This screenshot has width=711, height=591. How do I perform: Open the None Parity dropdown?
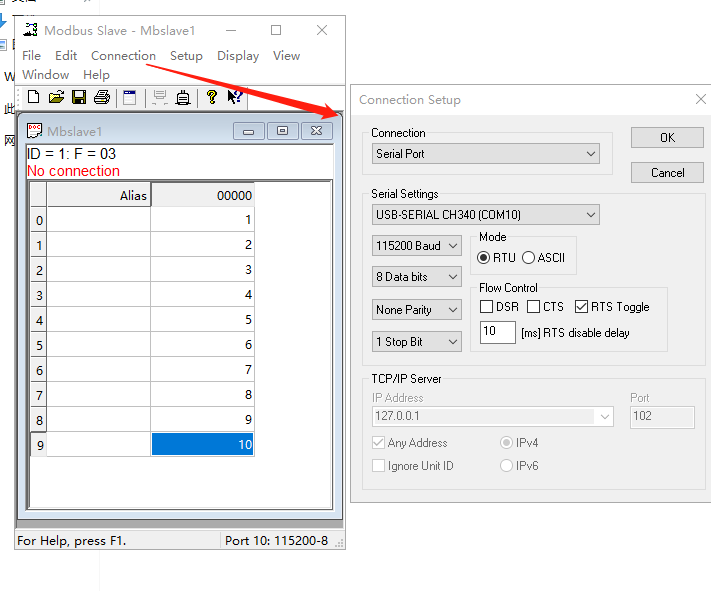[416, 310]
